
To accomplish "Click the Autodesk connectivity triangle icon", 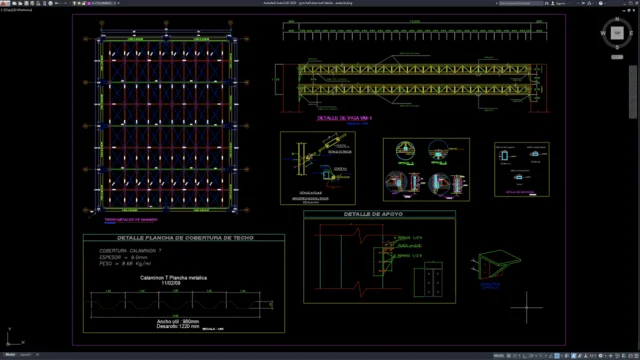I will [x=589, y=3].
